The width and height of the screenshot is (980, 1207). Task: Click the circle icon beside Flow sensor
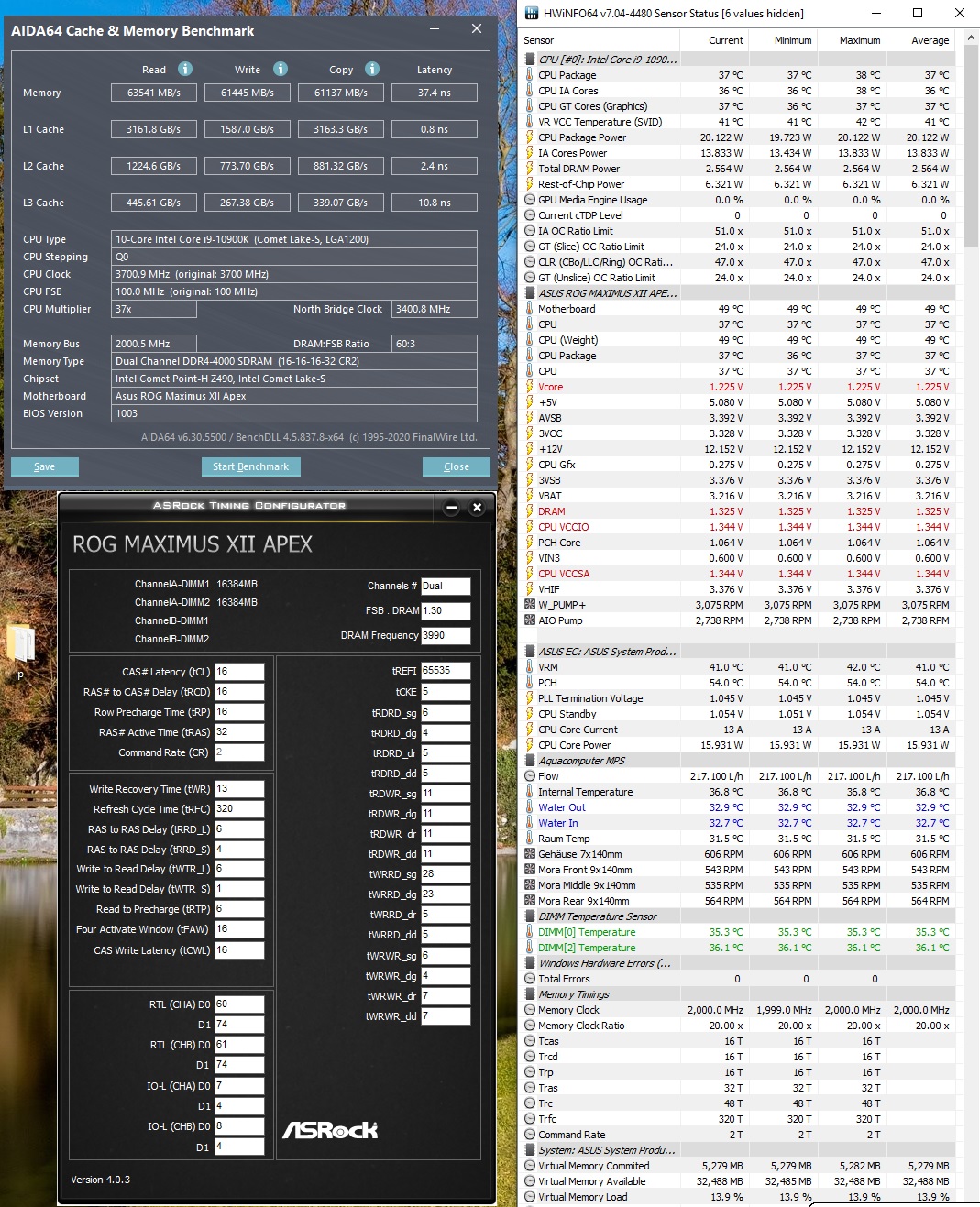tap(530, 776)
